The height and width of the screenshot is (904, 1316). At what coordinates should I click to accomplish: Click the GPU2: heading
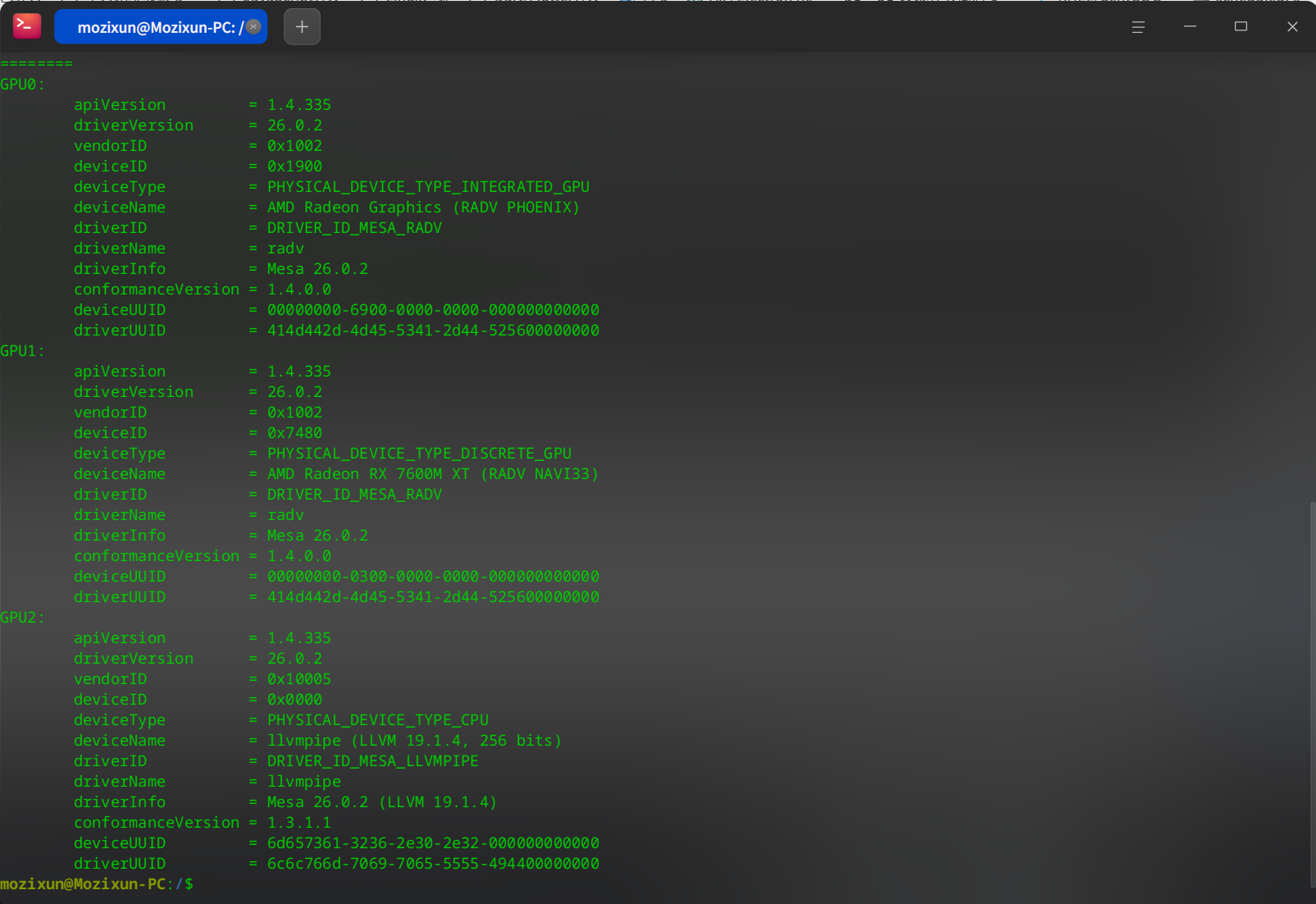(23, 618)
